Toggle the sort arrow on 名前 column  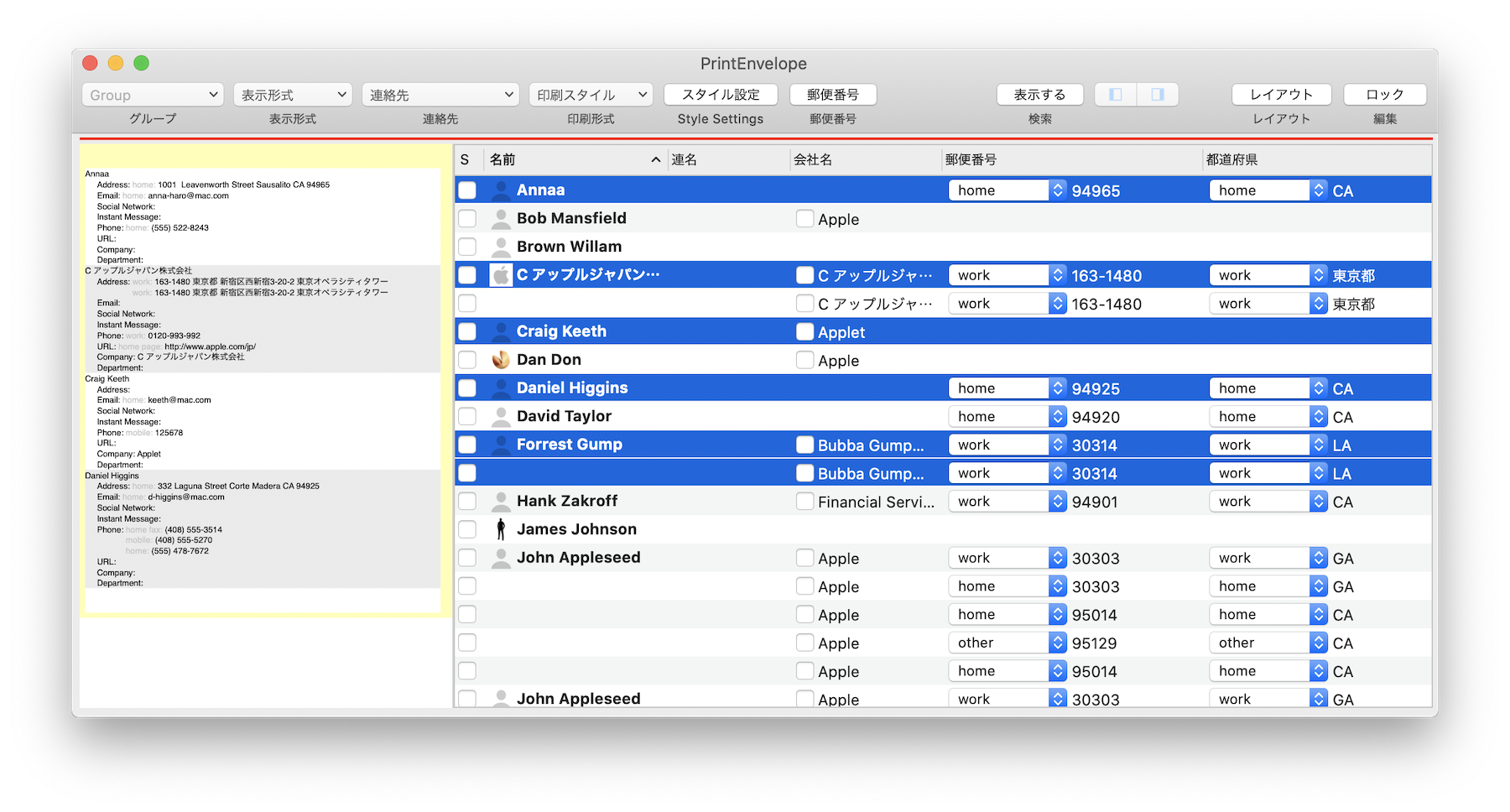[x=655, y=159]
